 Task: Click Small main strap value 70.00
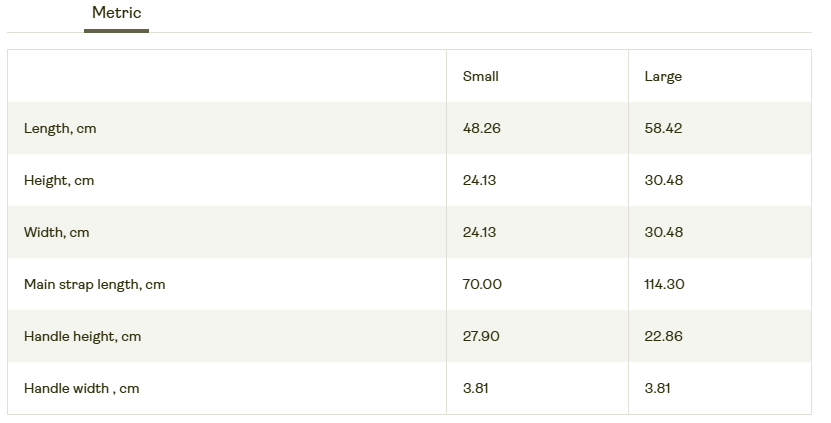[x=482, y=285]
